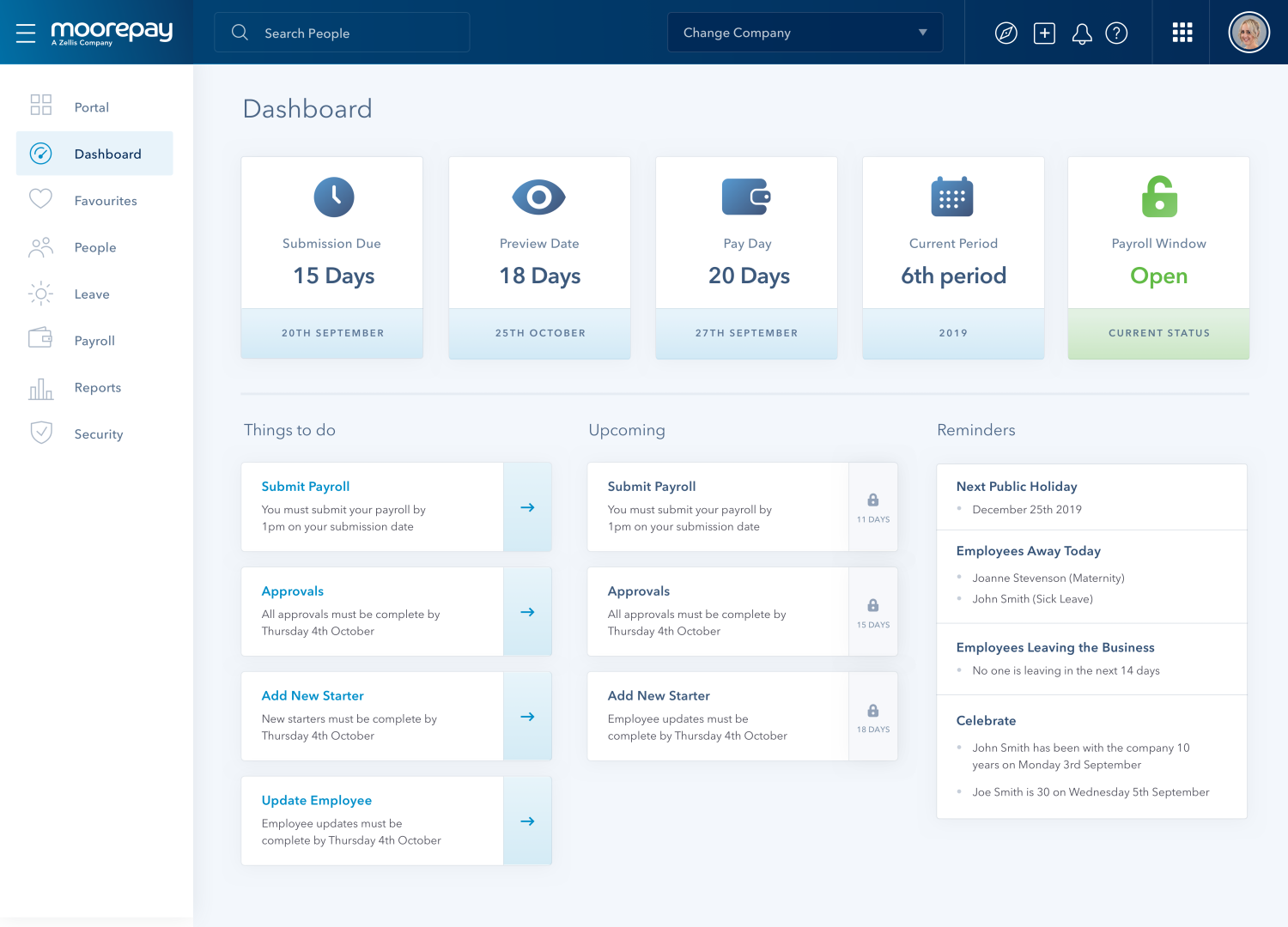Click the Pay Day wallet icon
1288x927 pixels.
pos(746,197)
